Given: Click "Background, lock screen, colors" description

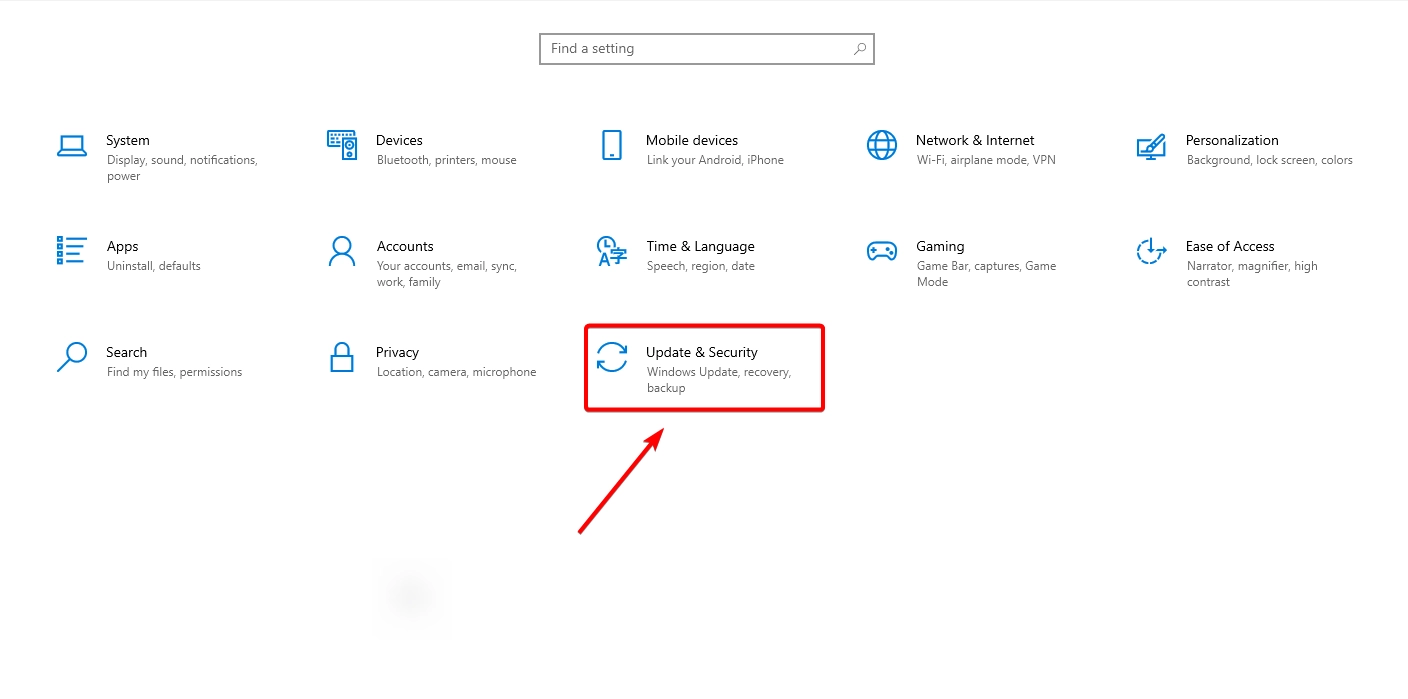Looking at the screenshot, I should (x=1270, y=160).
